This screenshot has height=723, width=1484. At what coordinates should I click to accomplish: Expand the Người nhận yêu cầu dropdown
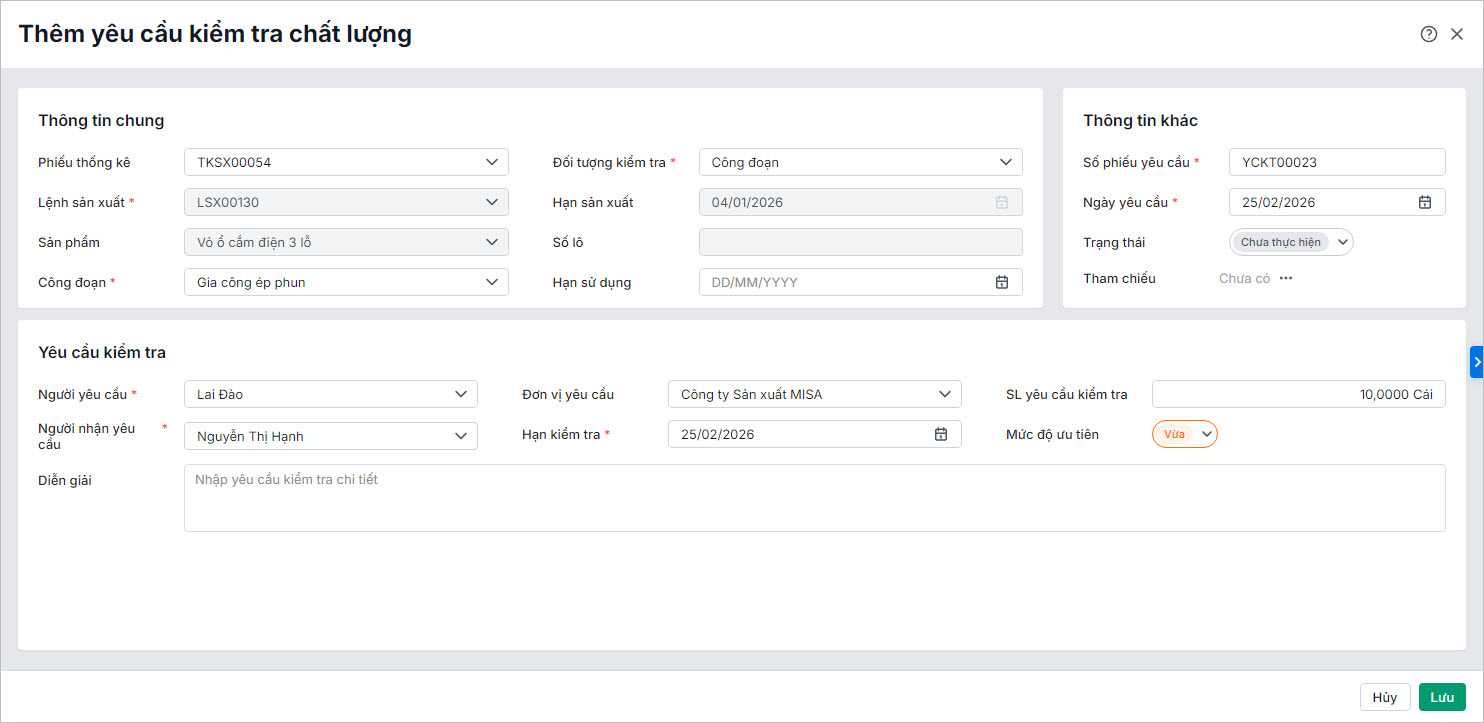pyautogui.click(x=460, y=436)
